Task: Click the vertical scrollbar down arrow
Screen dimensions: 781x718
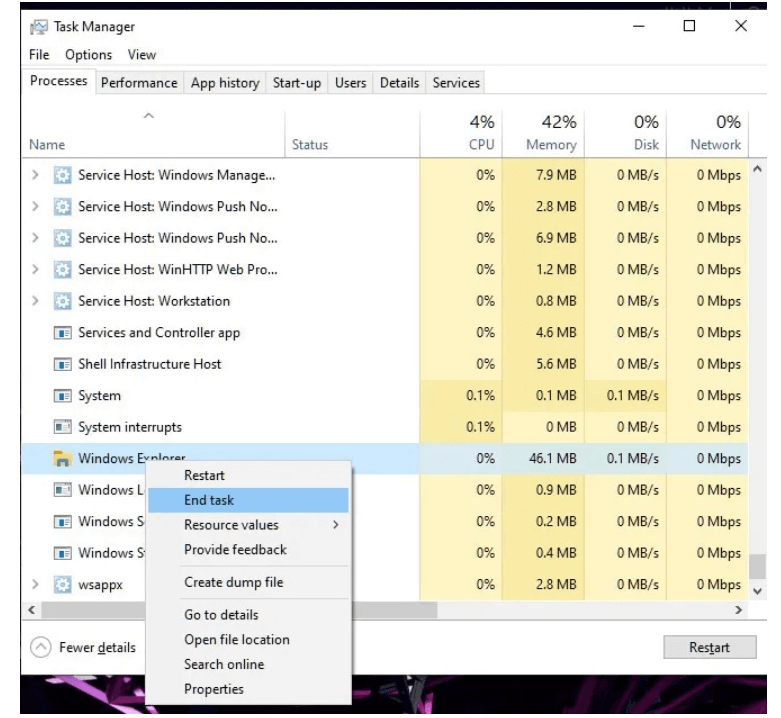Action: 757,591
